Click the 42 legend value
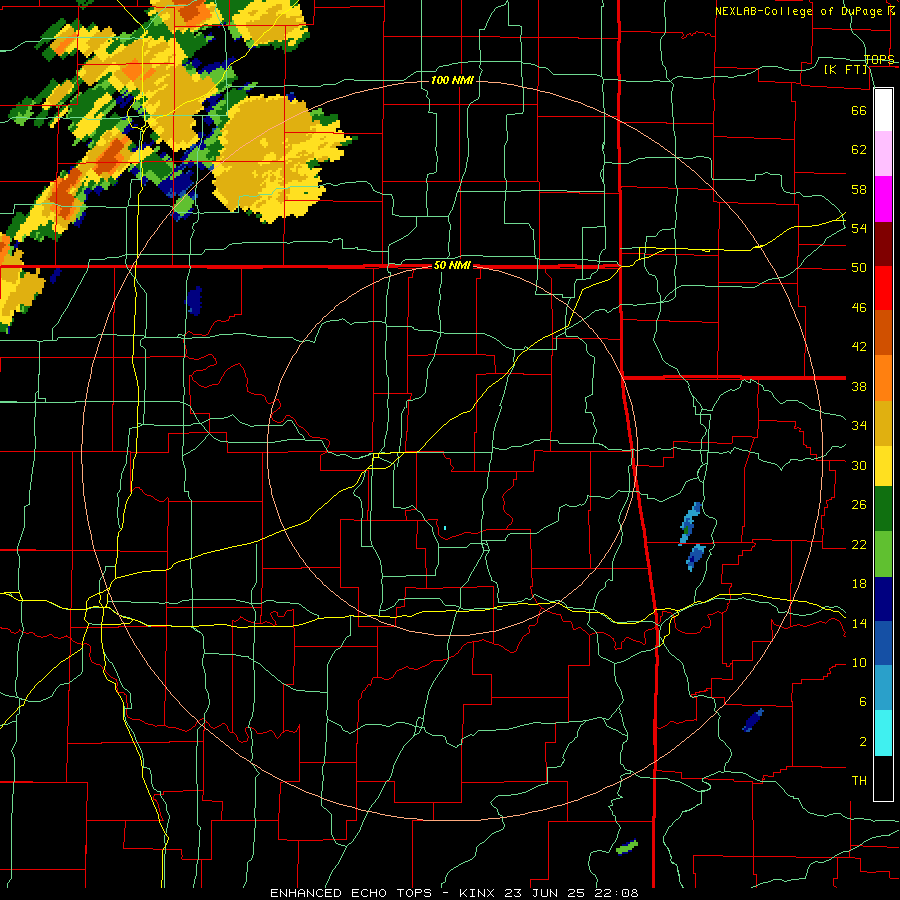Viewport: 900px width, 900px height. point(859,347)
